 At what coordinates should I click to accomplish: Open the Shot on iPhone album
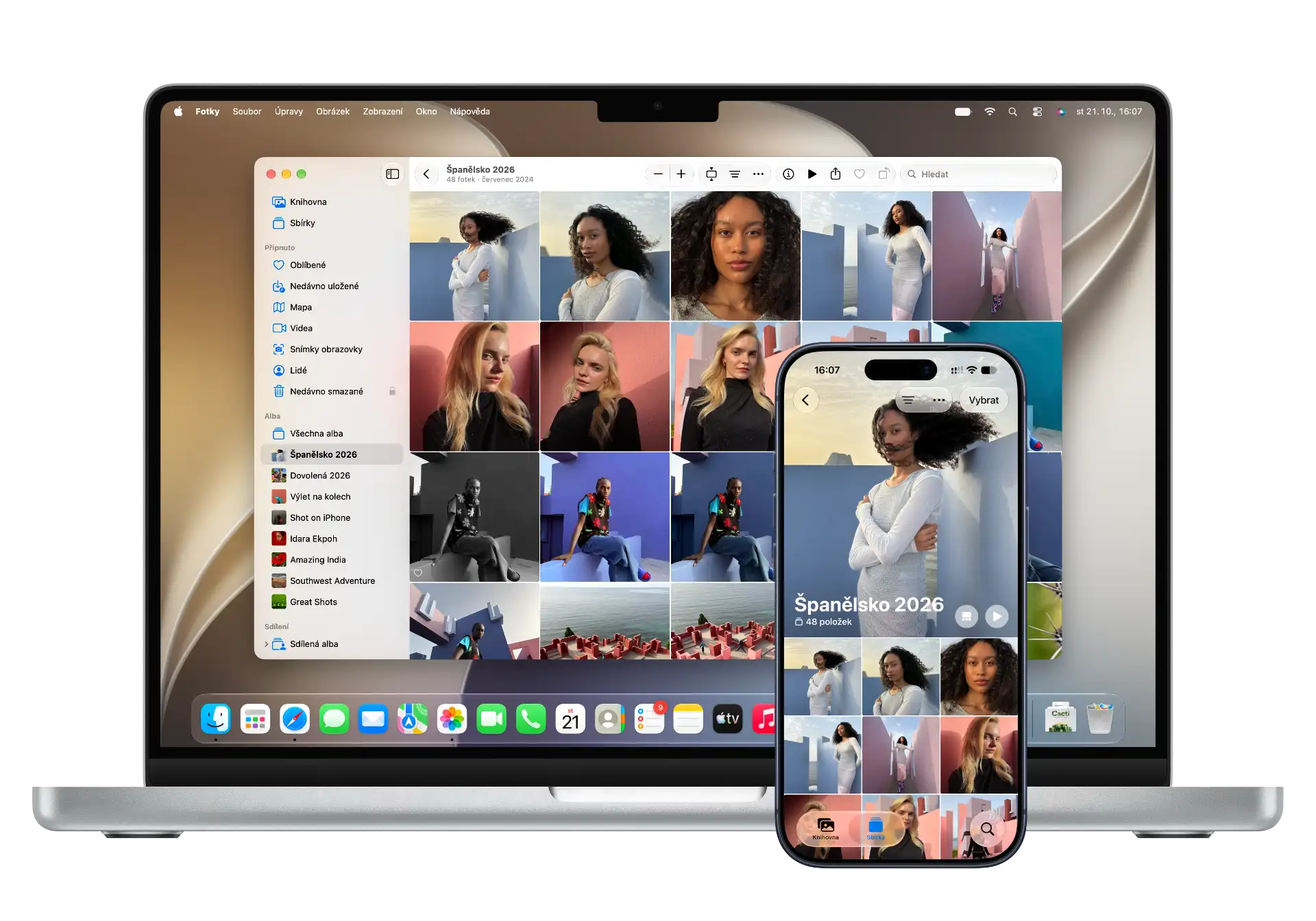coord(332,517)
